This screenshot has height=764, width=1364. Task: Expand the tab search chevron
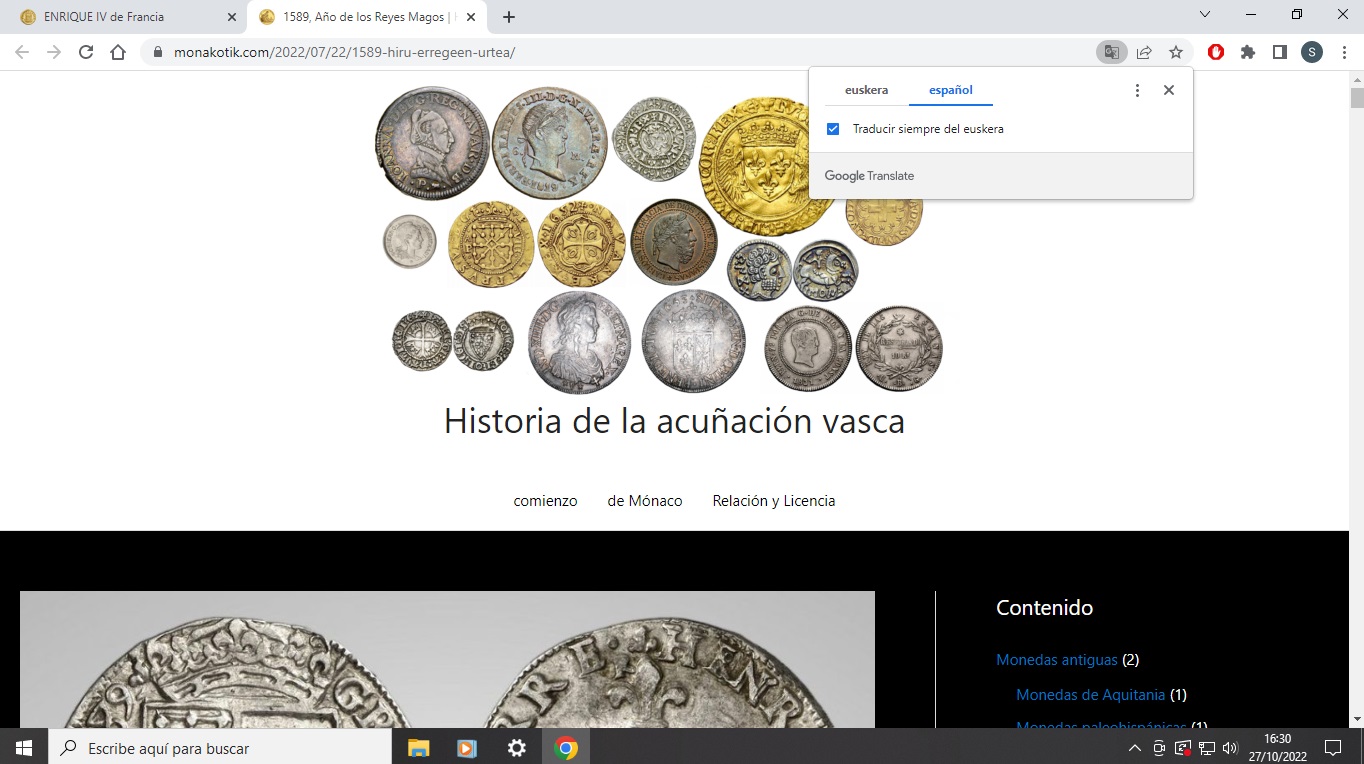point(1204,14)
